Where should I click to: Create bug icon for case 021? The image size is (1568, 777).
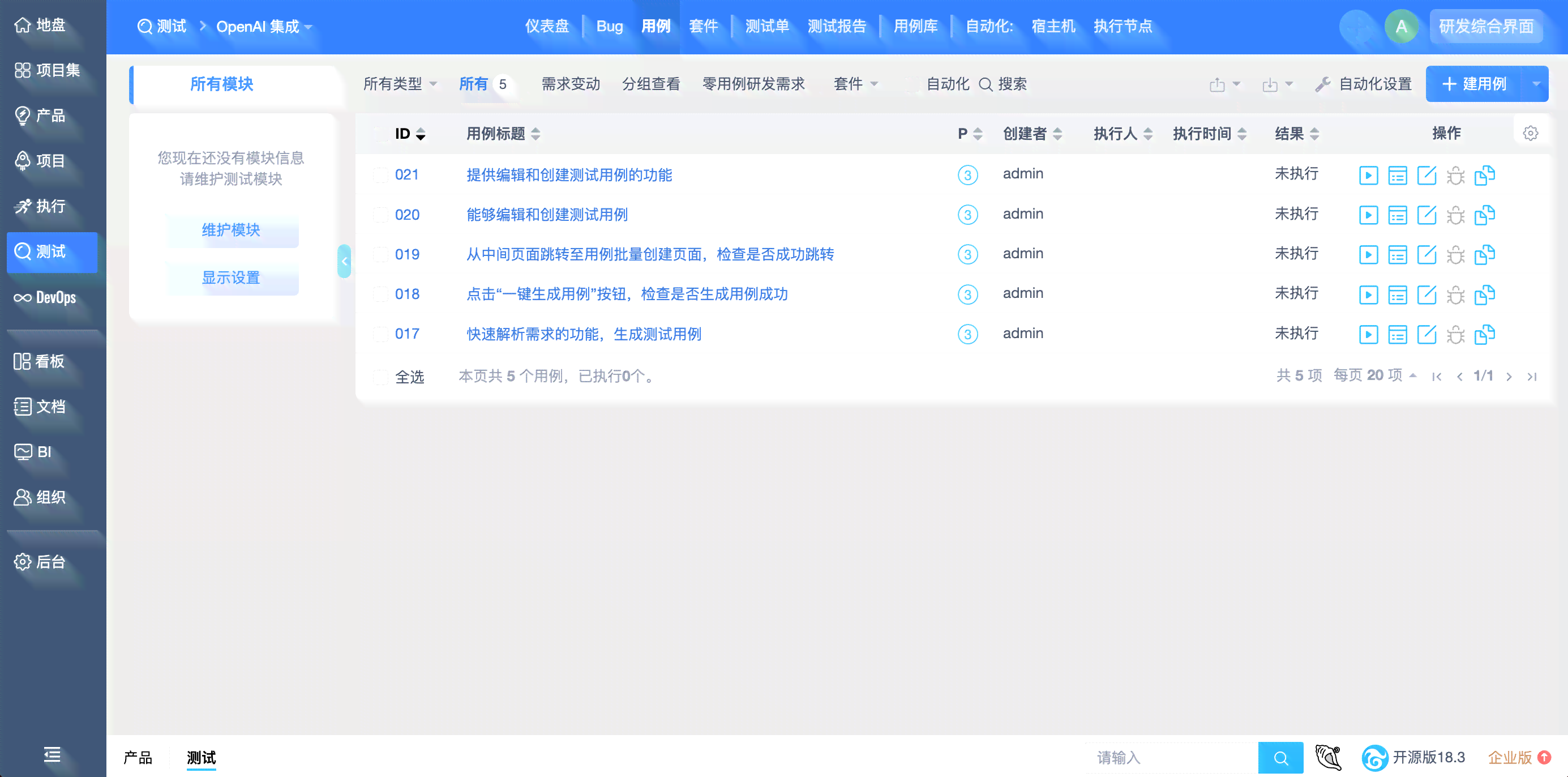point(1456,176)
